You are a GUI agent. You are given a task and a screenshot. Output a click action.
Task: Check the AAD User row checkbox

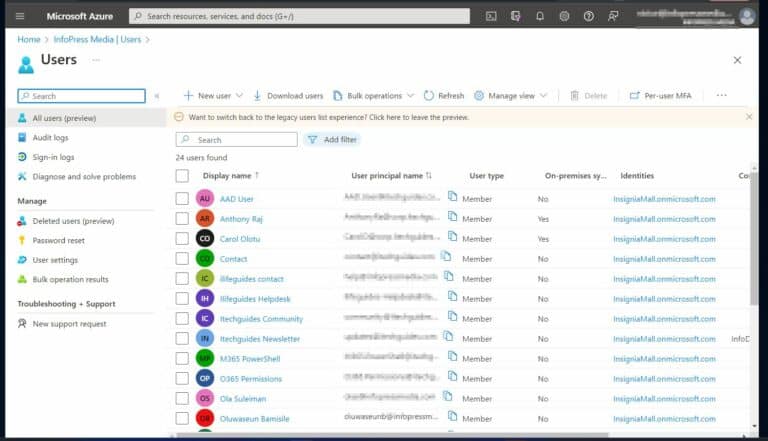pyautogui.click(x=182, y=198)
